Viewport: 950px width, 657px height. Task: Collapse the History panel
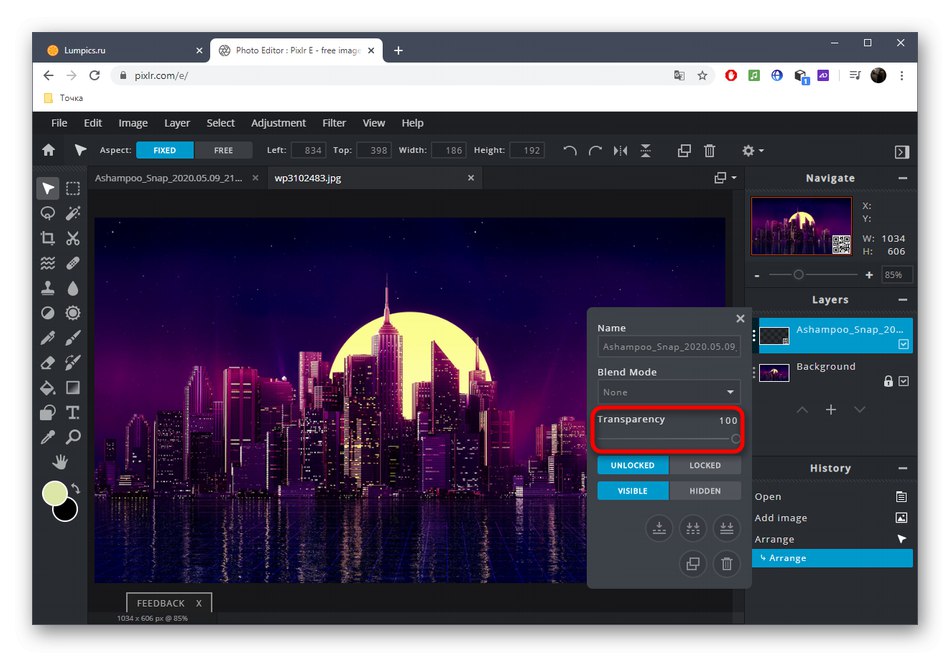(903, 468)
